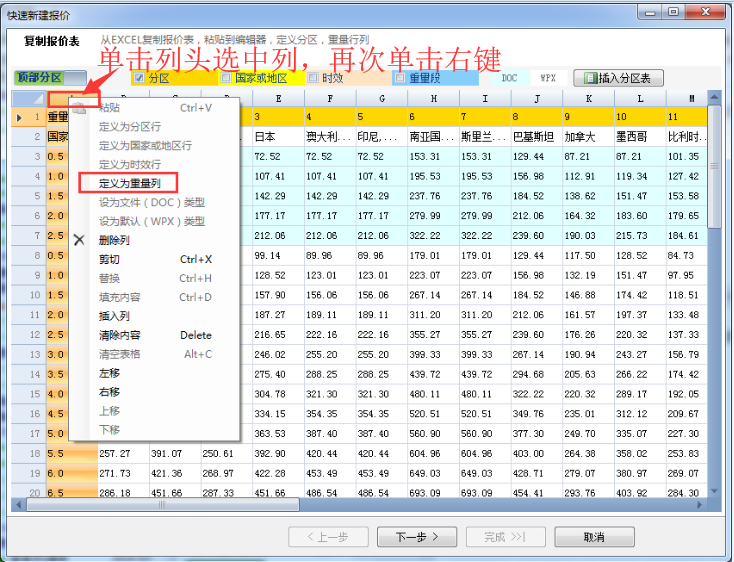The width and height of the screenshot is (734, 562).
Task: Choose 剪切 in the context menu
Action: [x=109, y=259]
